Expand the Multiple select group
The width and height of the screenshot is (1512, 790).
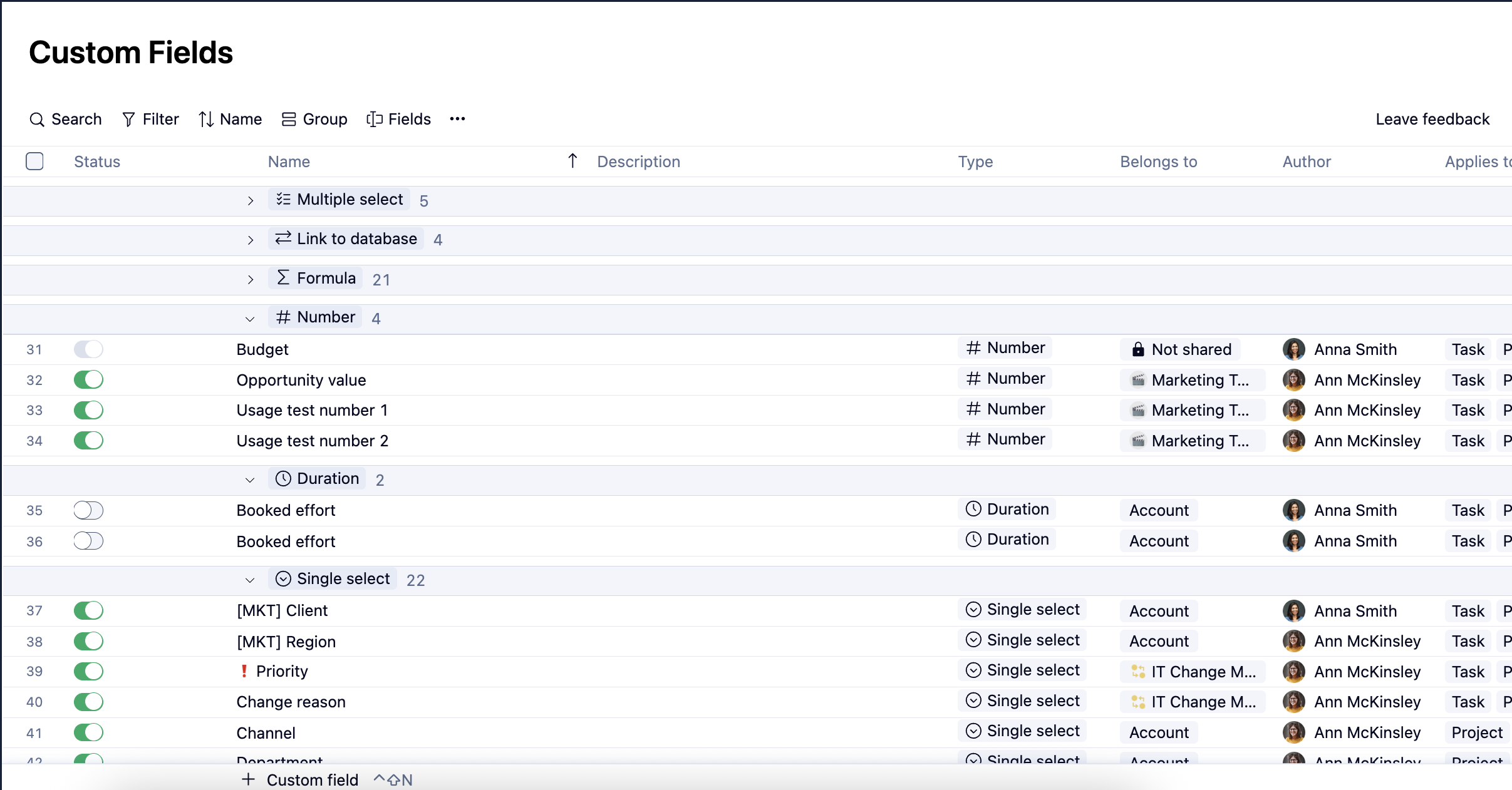click(x=251, y=201)
